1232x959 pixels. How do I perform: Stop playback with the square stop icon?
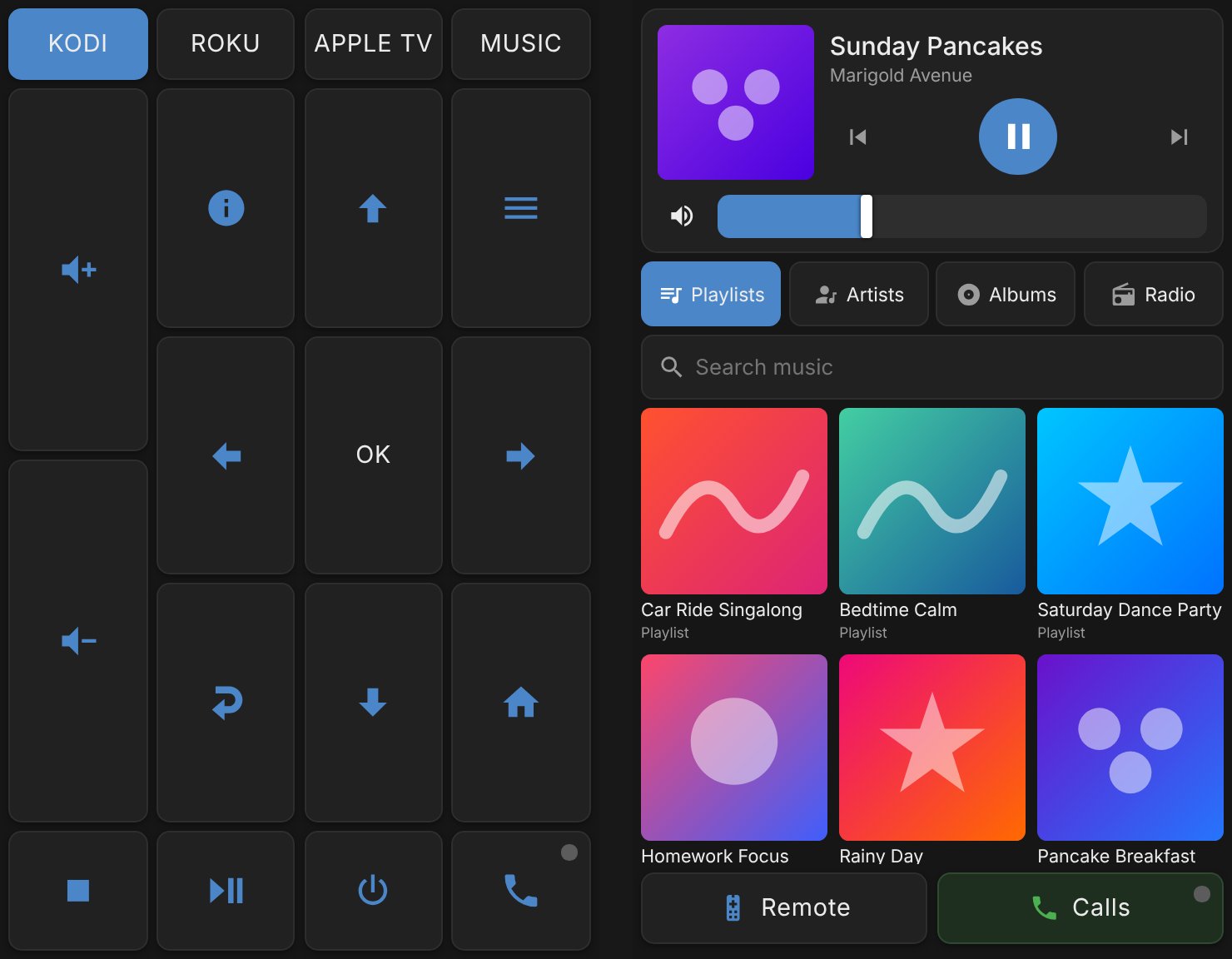click(78, 891)
